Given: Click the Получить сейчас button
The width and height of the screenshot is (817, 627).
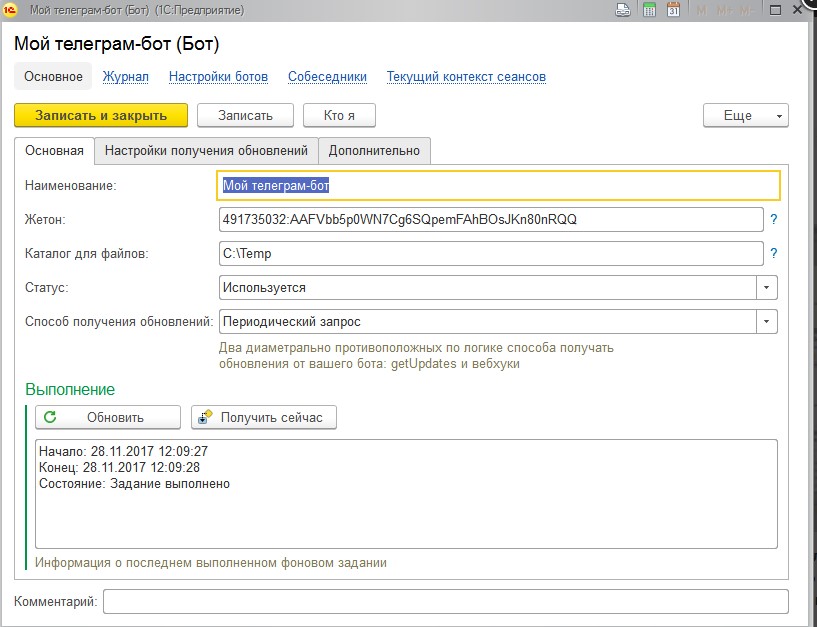Looking at the screenshot, I should click(264, 417).
